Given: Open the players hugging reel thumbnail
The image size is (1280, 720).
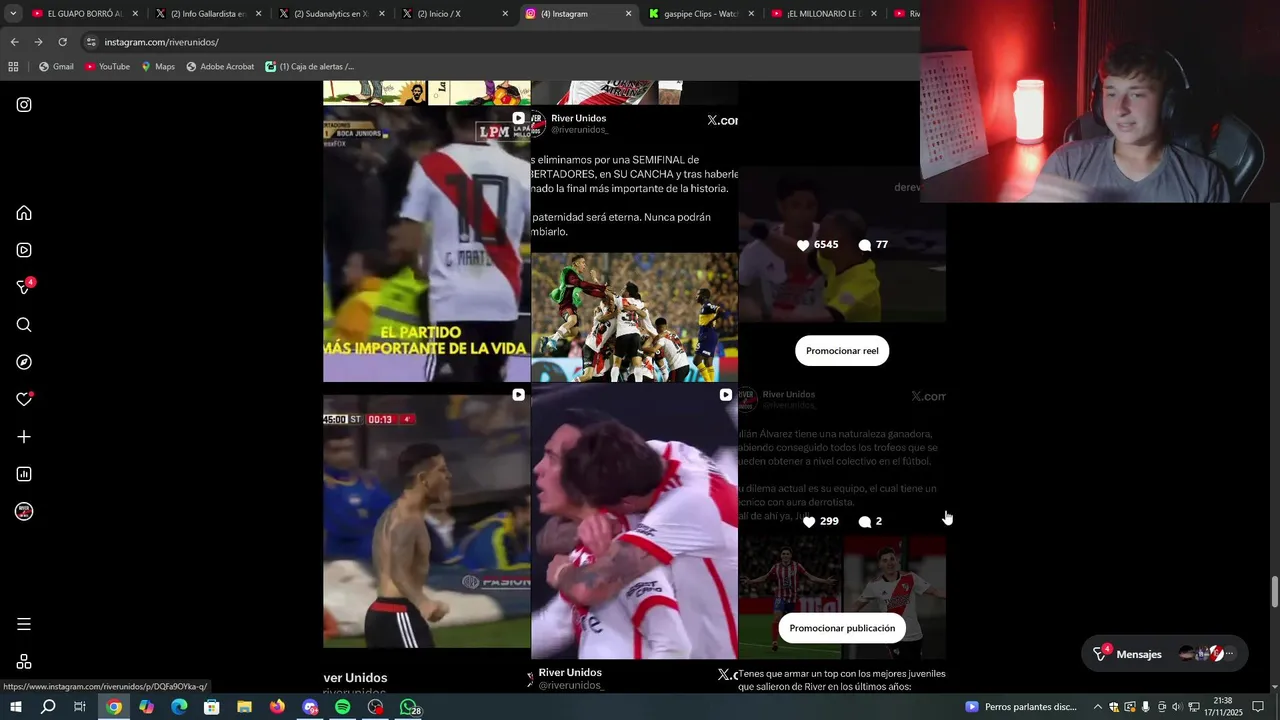Looking at the screenshot, I should (634, 521).
